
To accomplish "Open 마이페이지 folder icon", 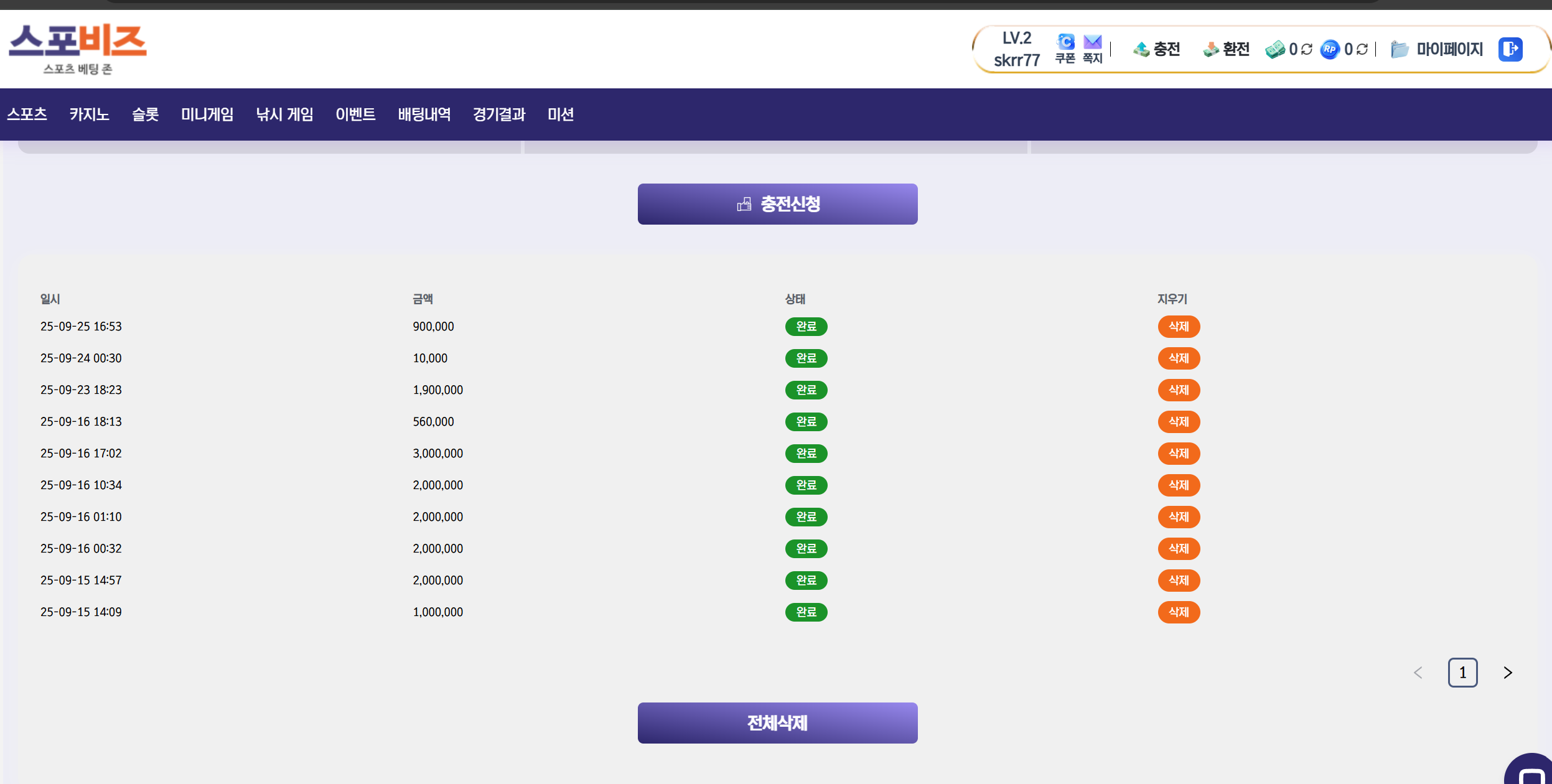I will [1400, 49].
